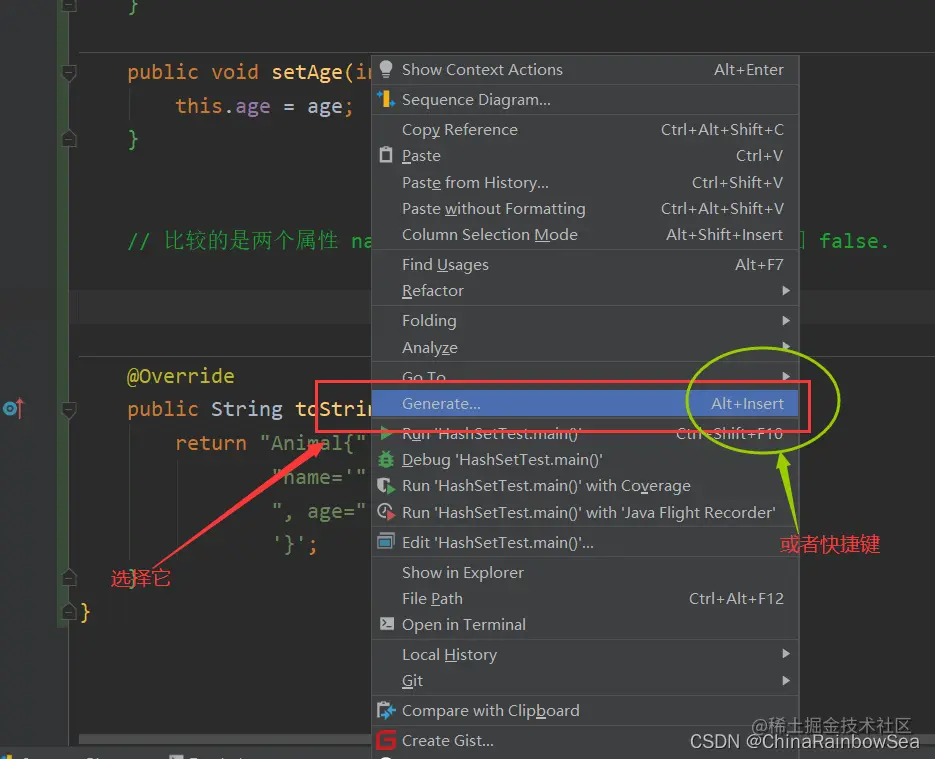Click the green bug Debug icon
The height and width of the screenshot is (759, 935).
pyautogui.click(x=386, y=459)
